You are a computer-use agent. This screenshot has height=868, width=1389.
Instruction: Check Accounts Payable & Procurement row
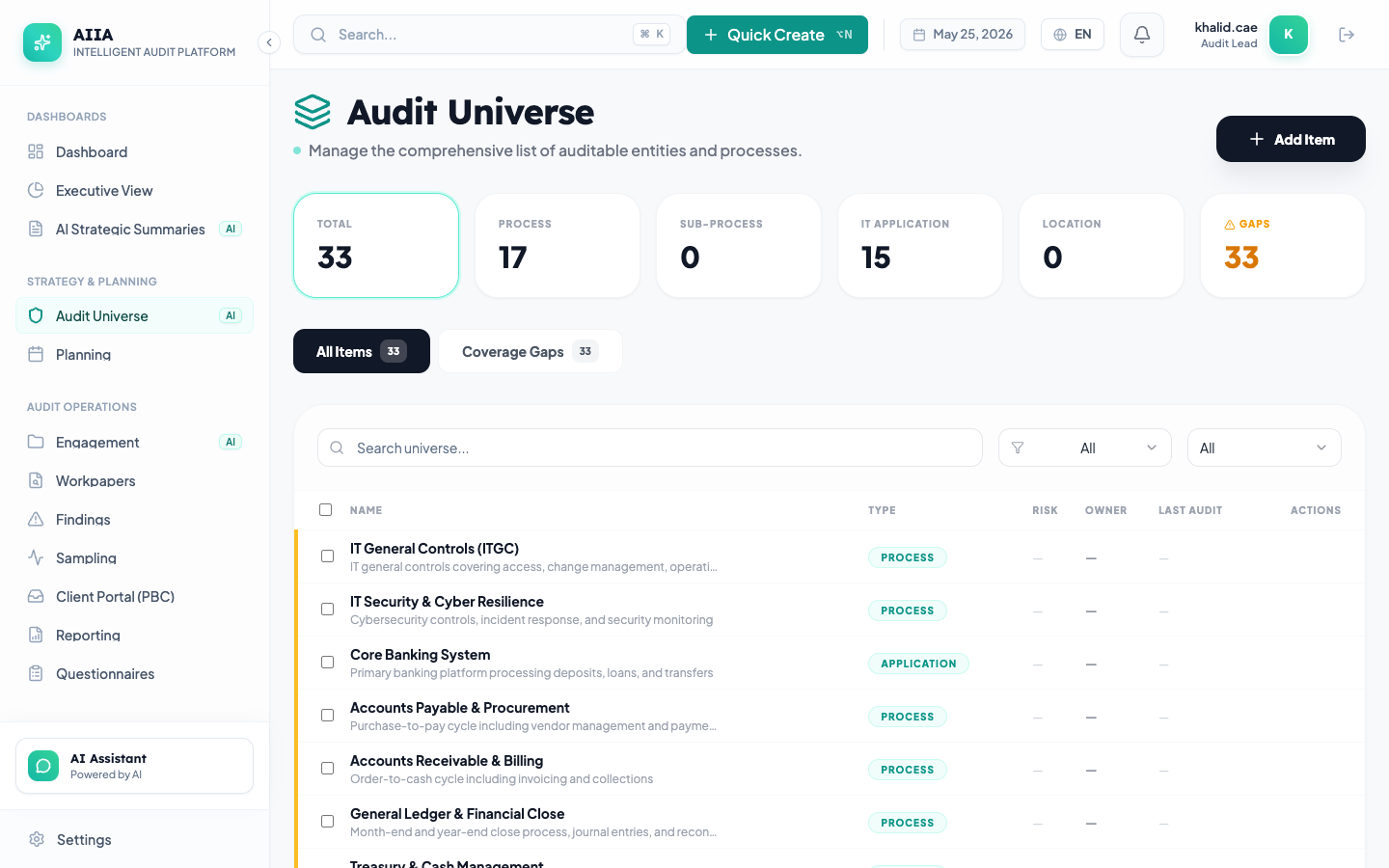point(327,716)
